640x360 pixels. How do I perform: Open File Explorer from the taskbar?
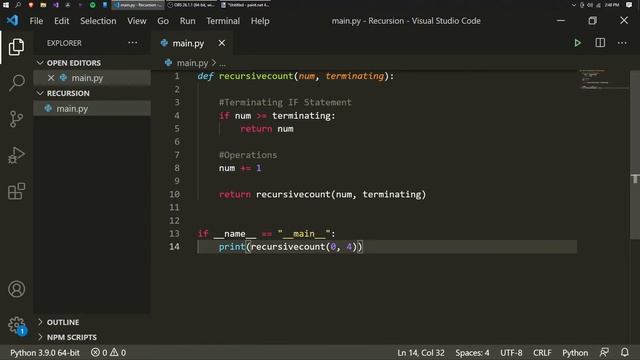pos(43,5)
